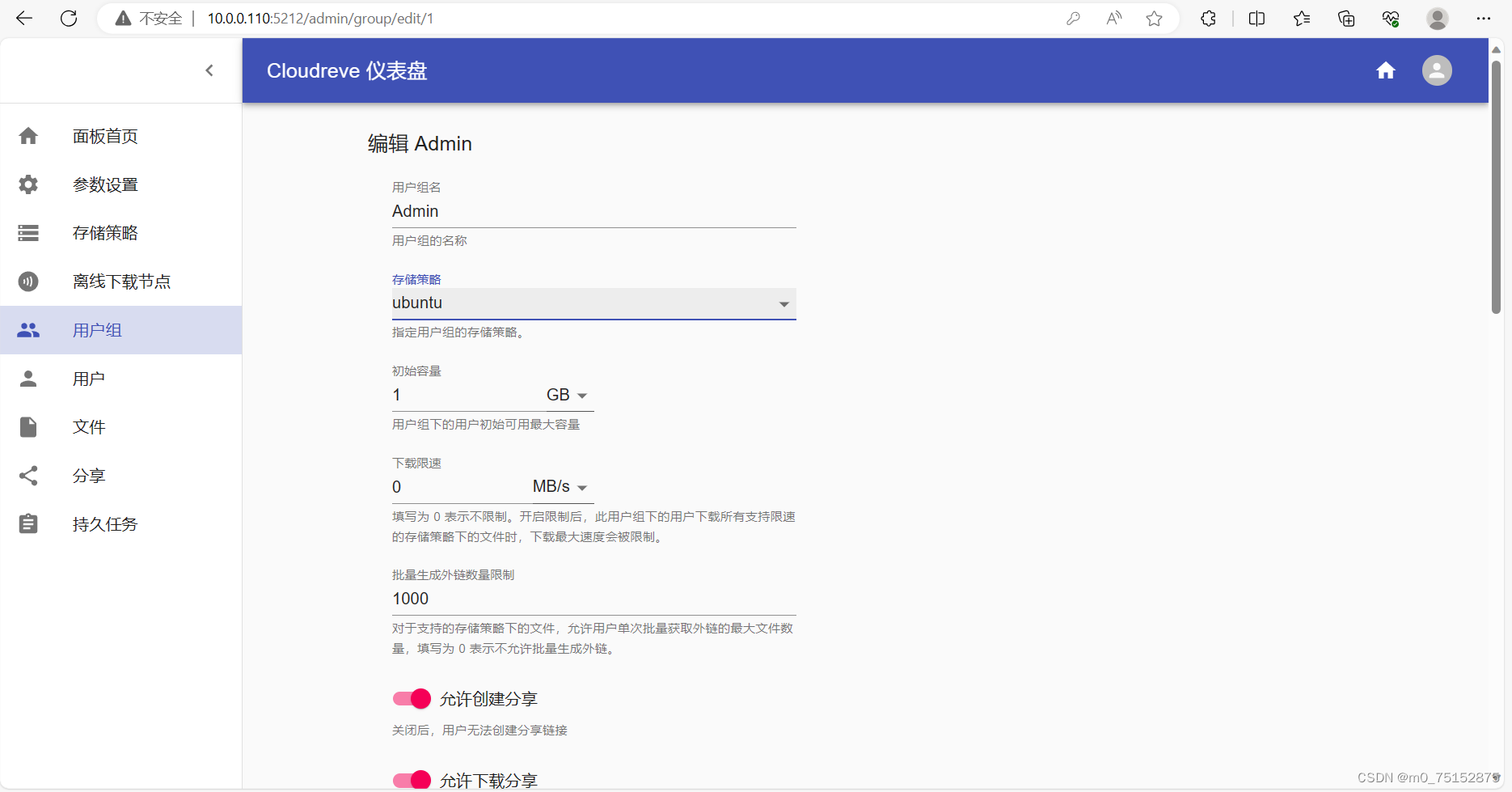Toggle the 允许下载分享 switch

click(x=412, y=780)
